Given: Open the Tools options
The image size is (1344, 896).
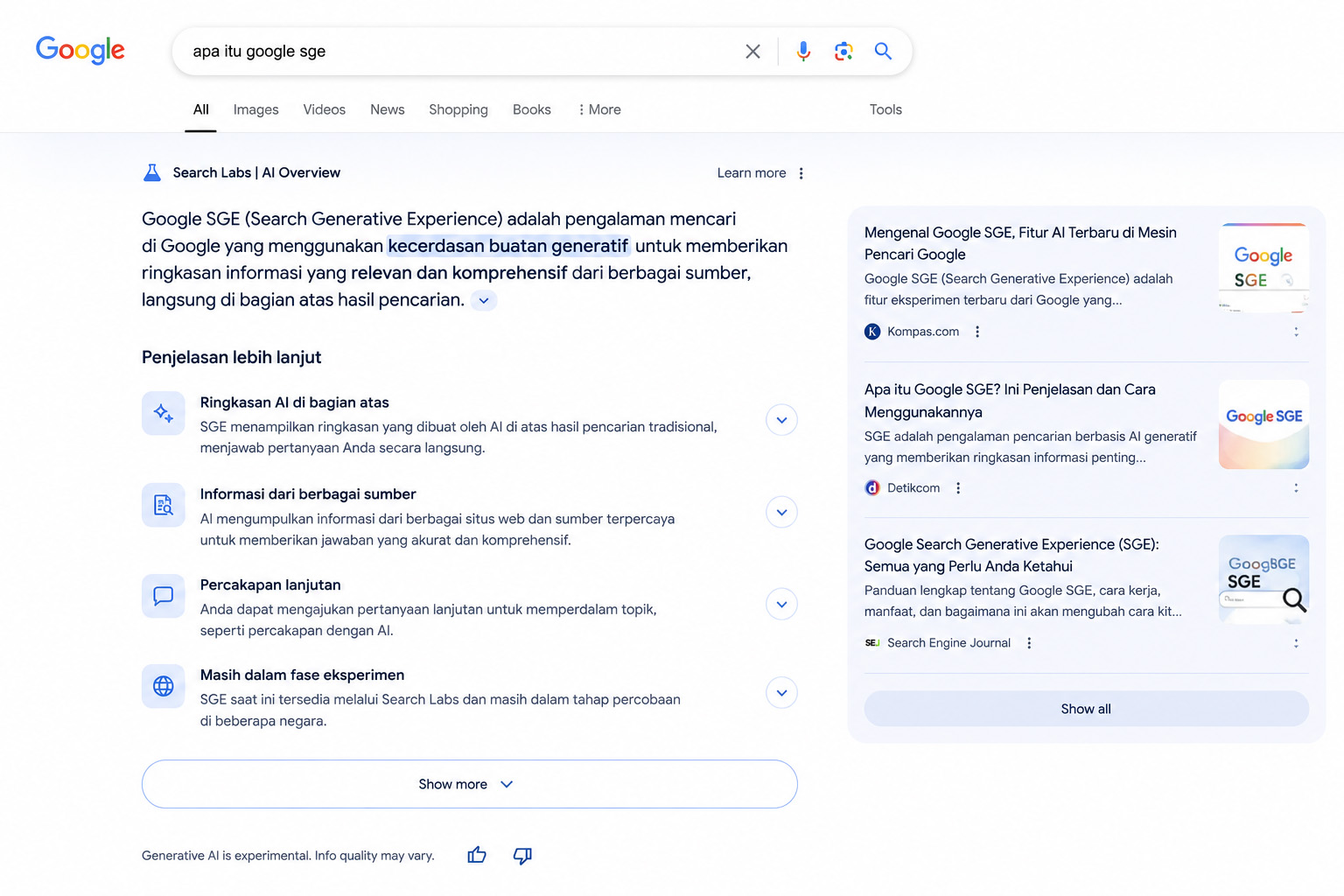Looking at the screenshot, I should point(885,109).
